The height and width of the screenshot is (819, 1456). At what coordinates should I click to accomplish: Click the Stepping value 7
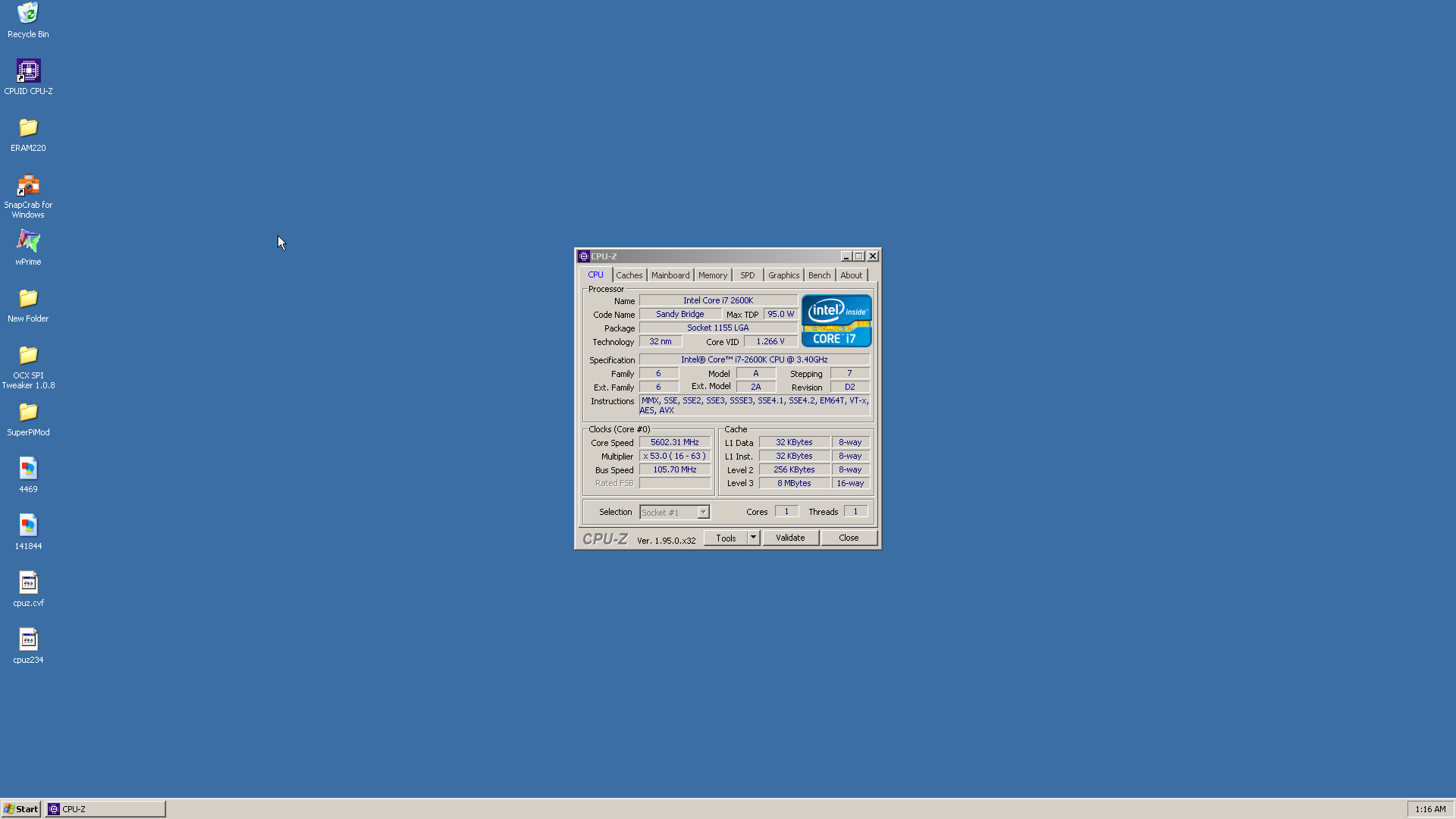click(849, 374)
